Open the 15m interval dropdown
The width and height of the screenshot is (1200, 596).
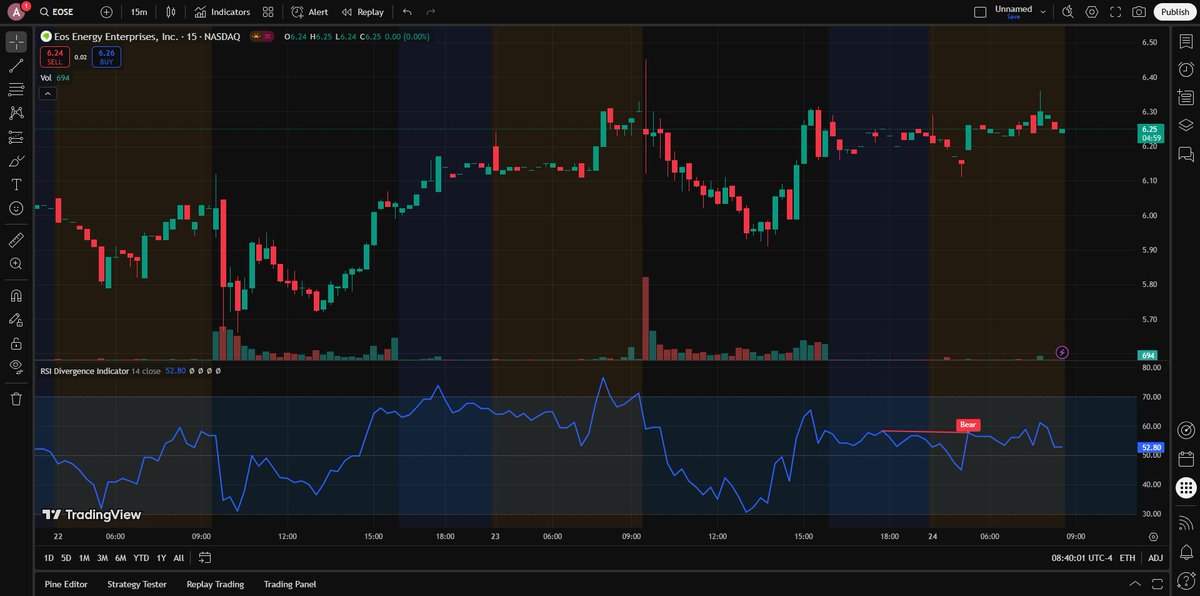tap(139, 12)
